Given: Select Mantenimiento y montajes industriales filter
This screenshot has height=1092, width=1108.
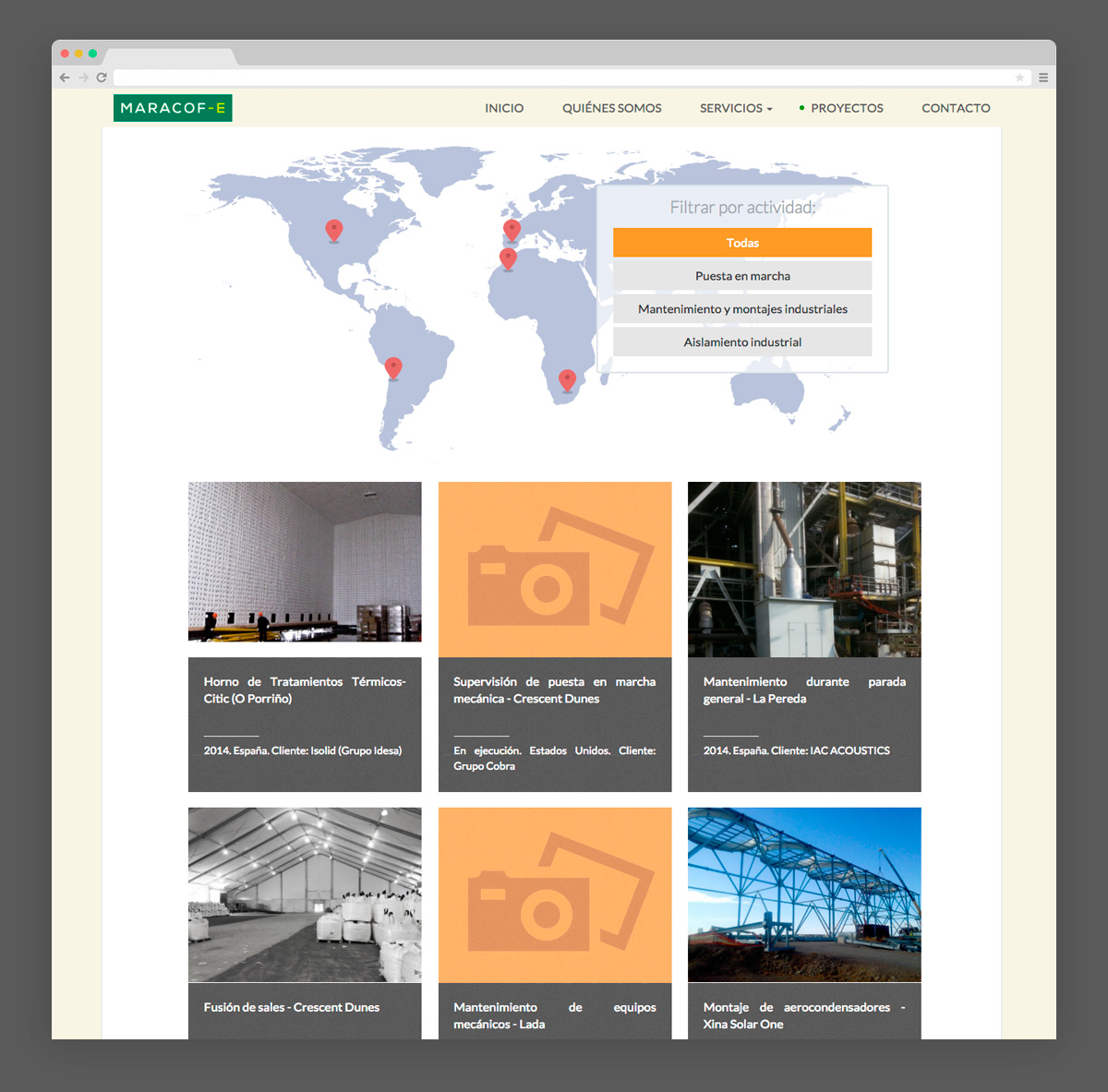Looking at the screenshot, I should click(x=742, y=309).
